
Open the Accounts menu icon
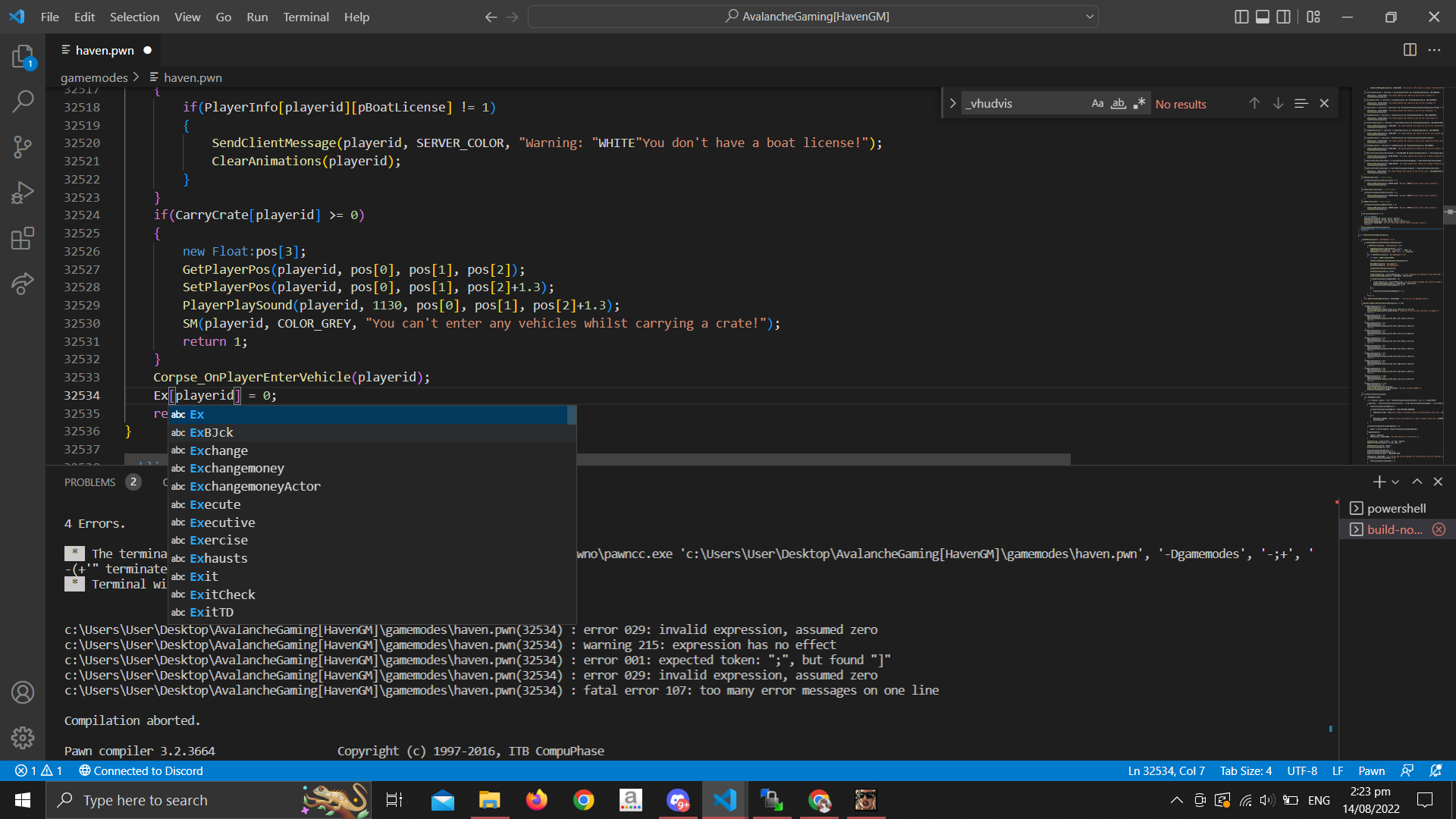pos(23,692)
